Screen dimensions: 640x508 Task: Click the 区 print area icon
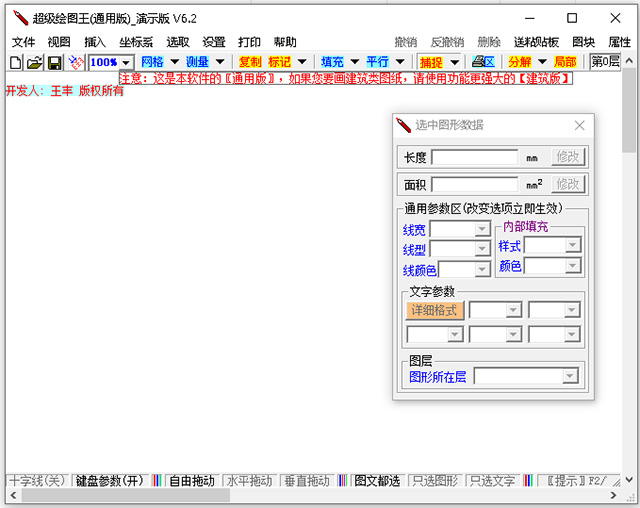[x=483, y=62]
